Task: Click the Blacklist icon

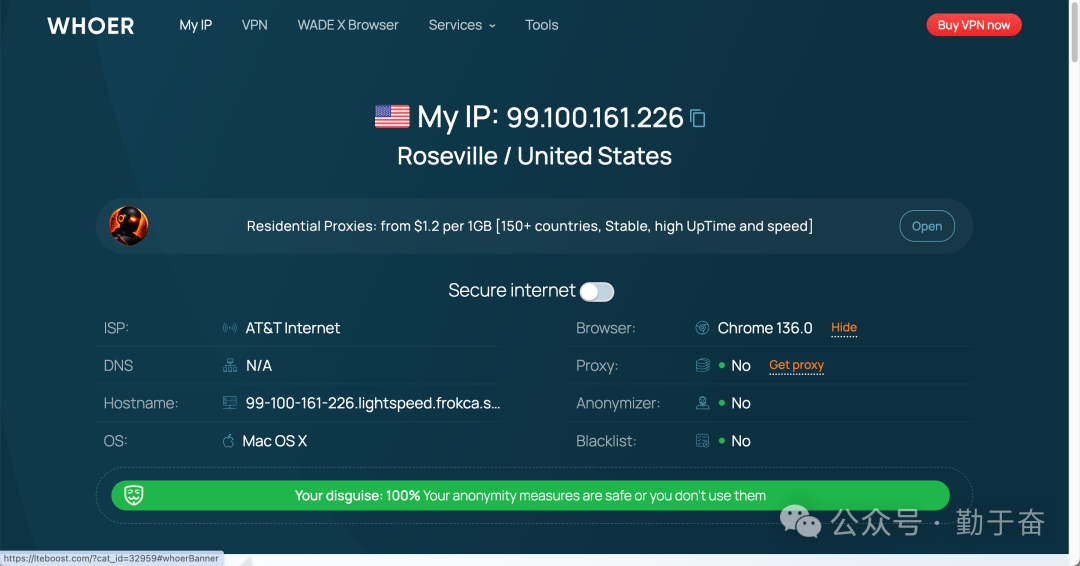Action: 703,441
